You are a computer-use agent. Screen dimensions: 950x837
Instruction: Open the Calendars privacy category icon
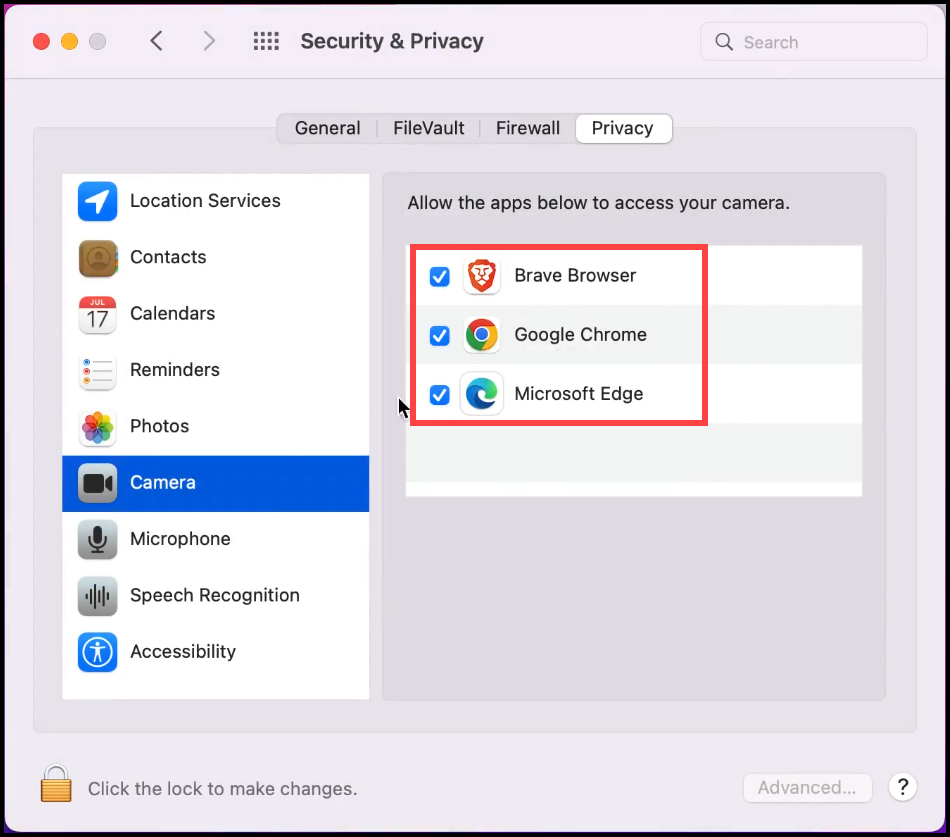[98, 314]
